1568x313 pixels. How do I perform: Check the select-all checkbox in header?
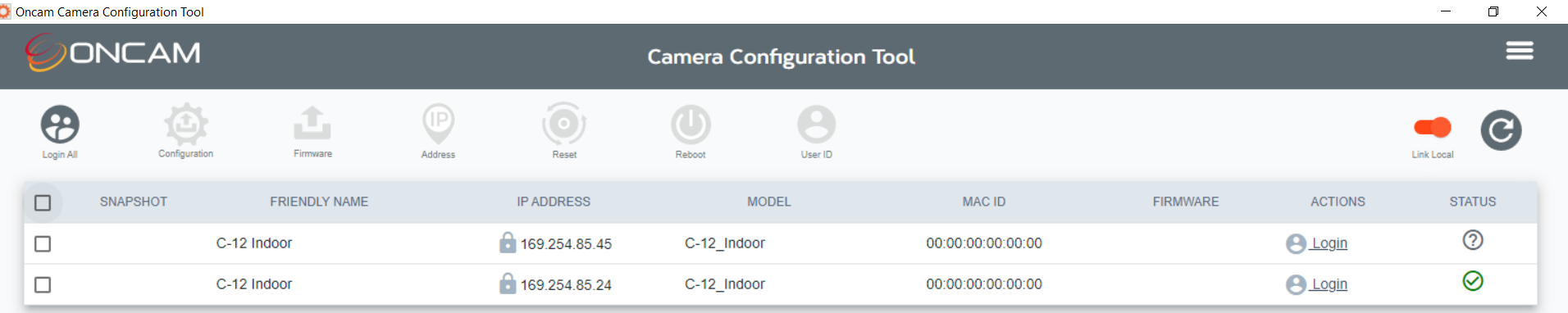click(43, 202)
